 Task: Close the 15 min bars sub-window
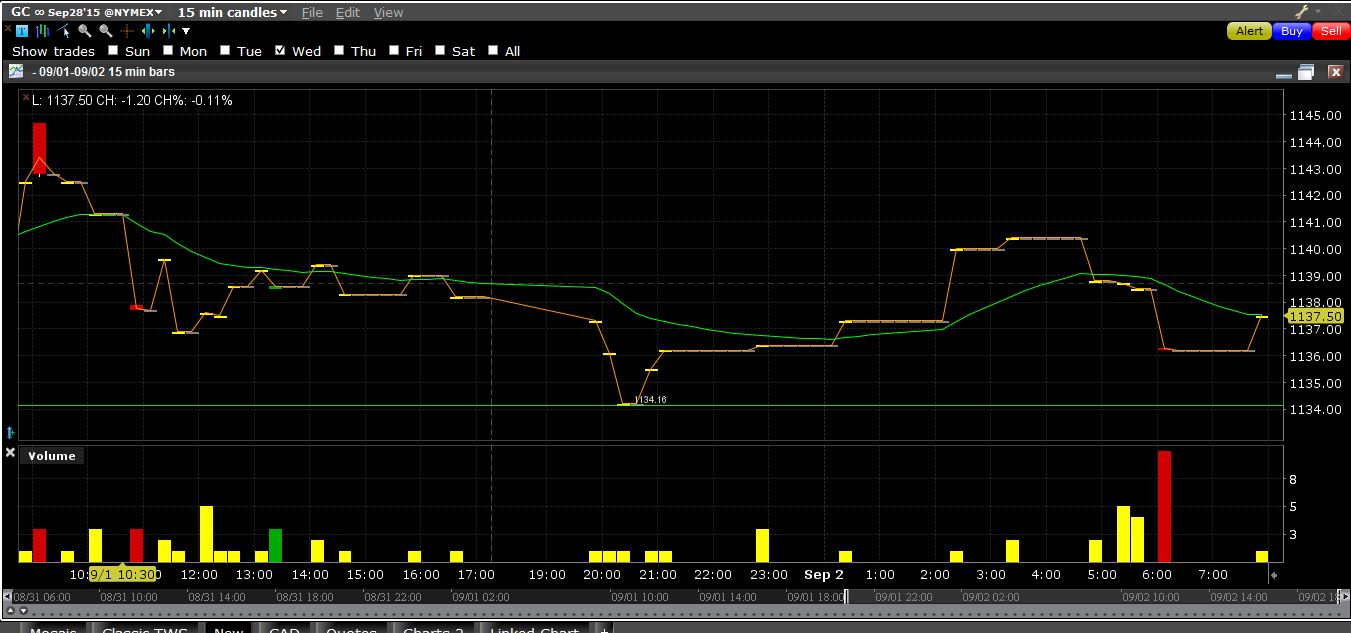click(1335, 72)
